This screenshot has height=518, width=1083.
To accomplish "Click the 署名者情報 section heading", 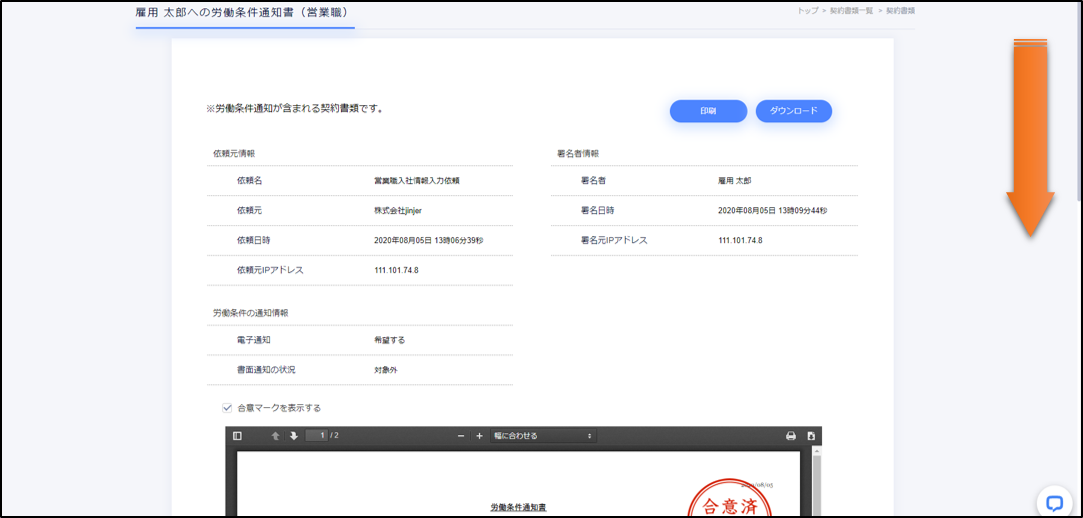I will tap(577, 153).
